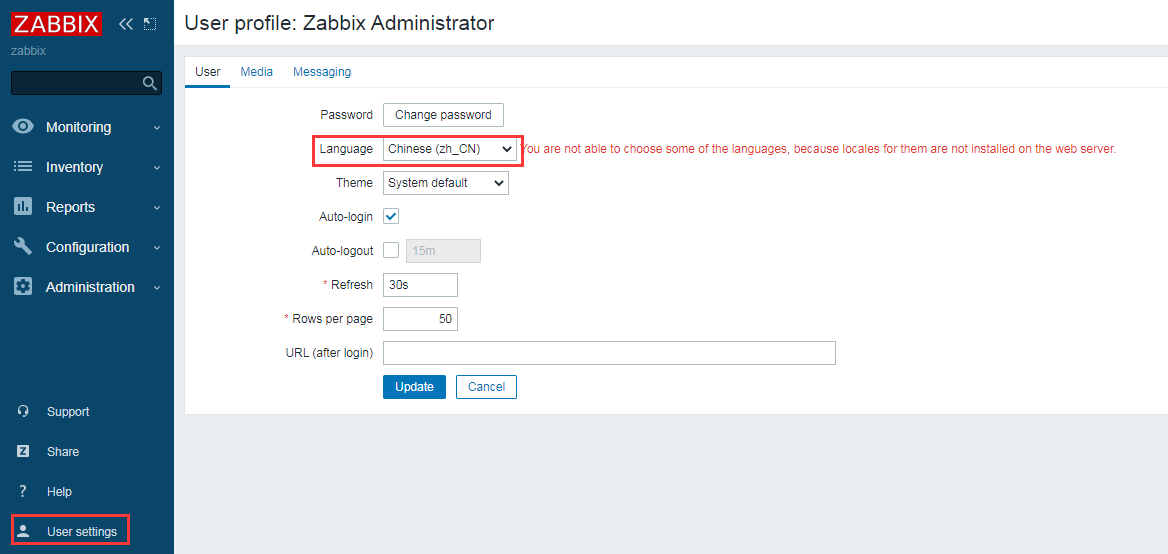
Task: Open User settings in the sidebar
Action: [x=81, y=531]
